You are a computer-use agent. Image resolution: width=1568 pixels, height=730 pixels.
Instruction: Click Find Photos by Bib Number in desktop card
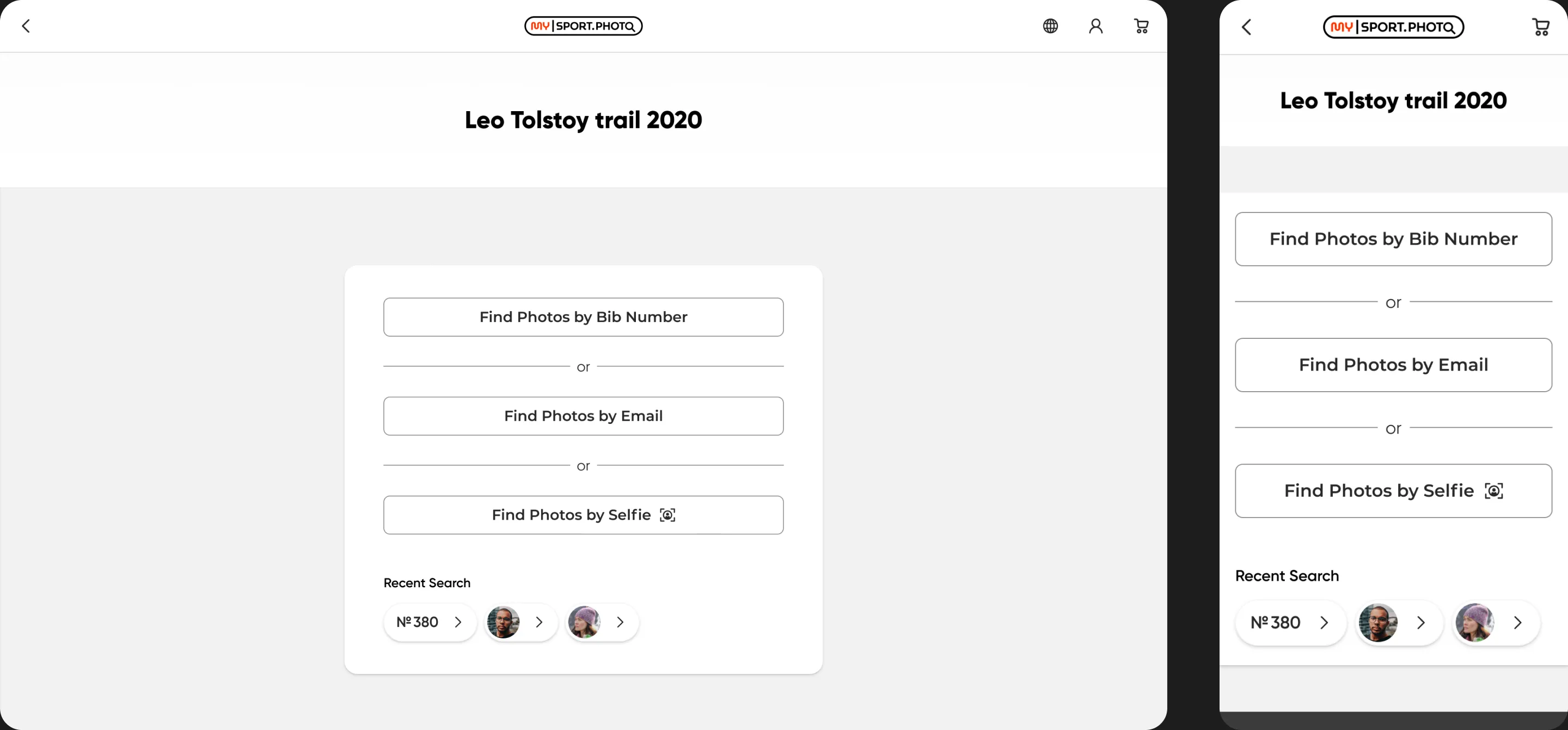(x=583, y=317)
